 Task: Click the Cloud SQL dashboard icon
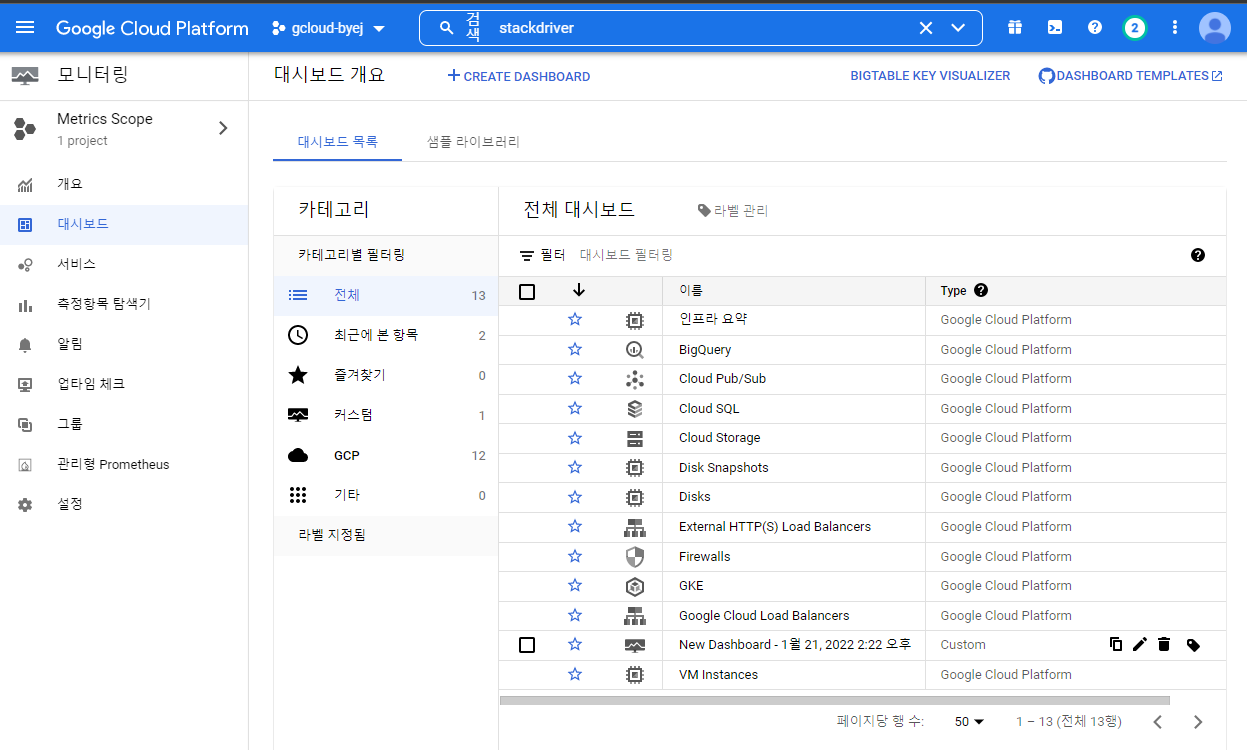coord(634,409)
